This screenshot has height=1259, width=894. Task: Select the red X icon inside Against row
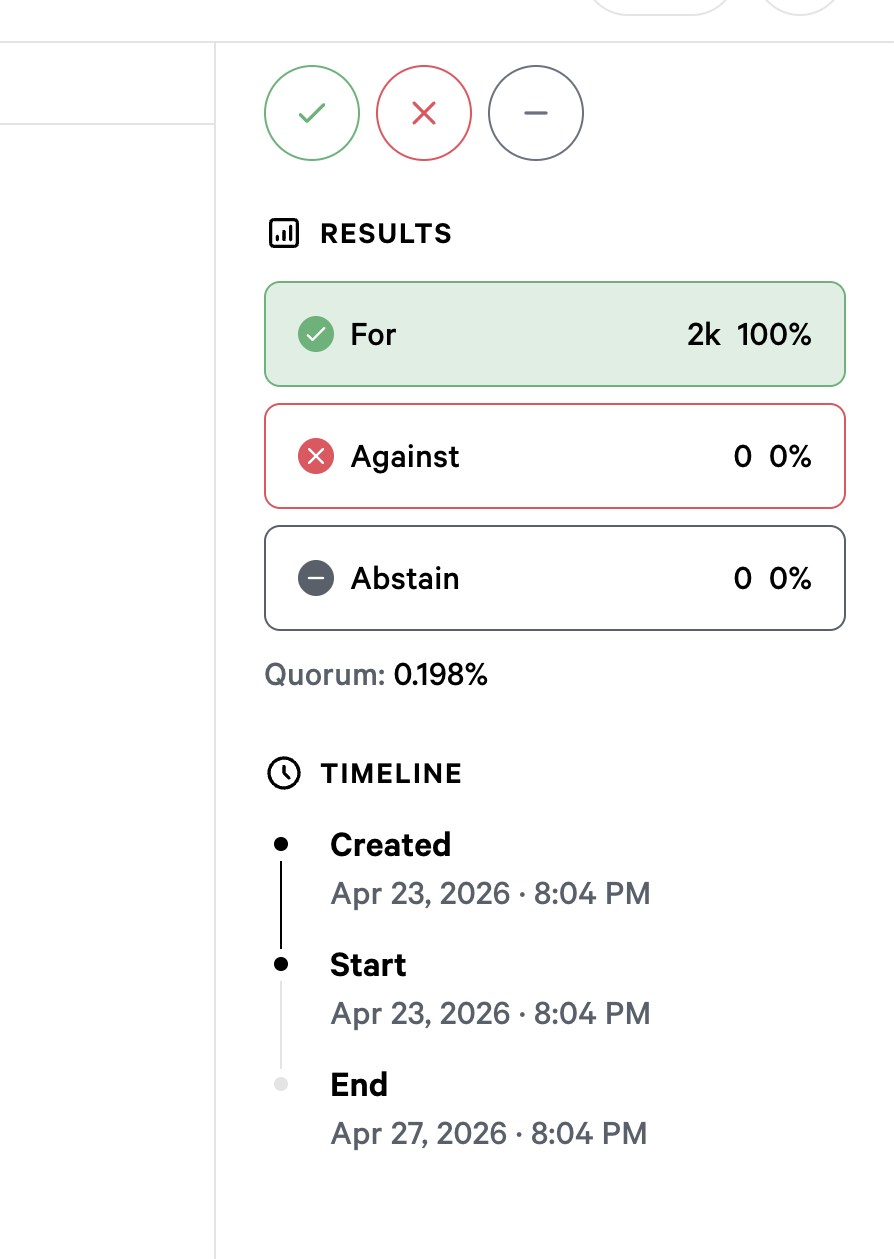315,456
